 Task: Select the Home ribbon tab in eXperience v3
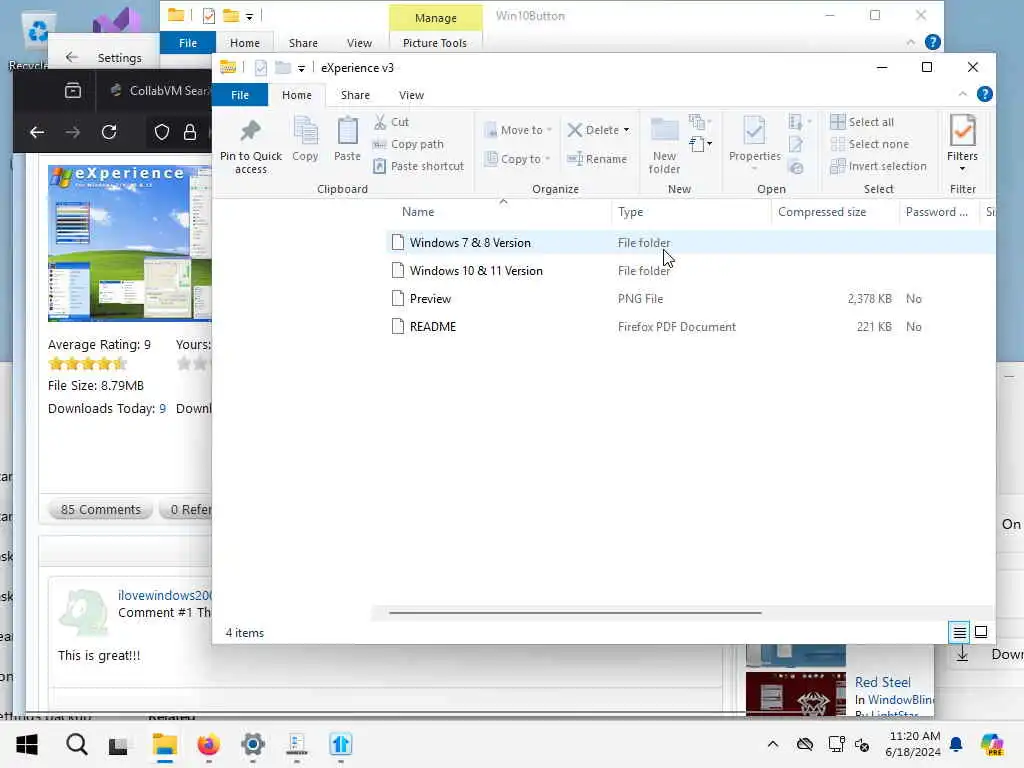click(x=296, y=95)
